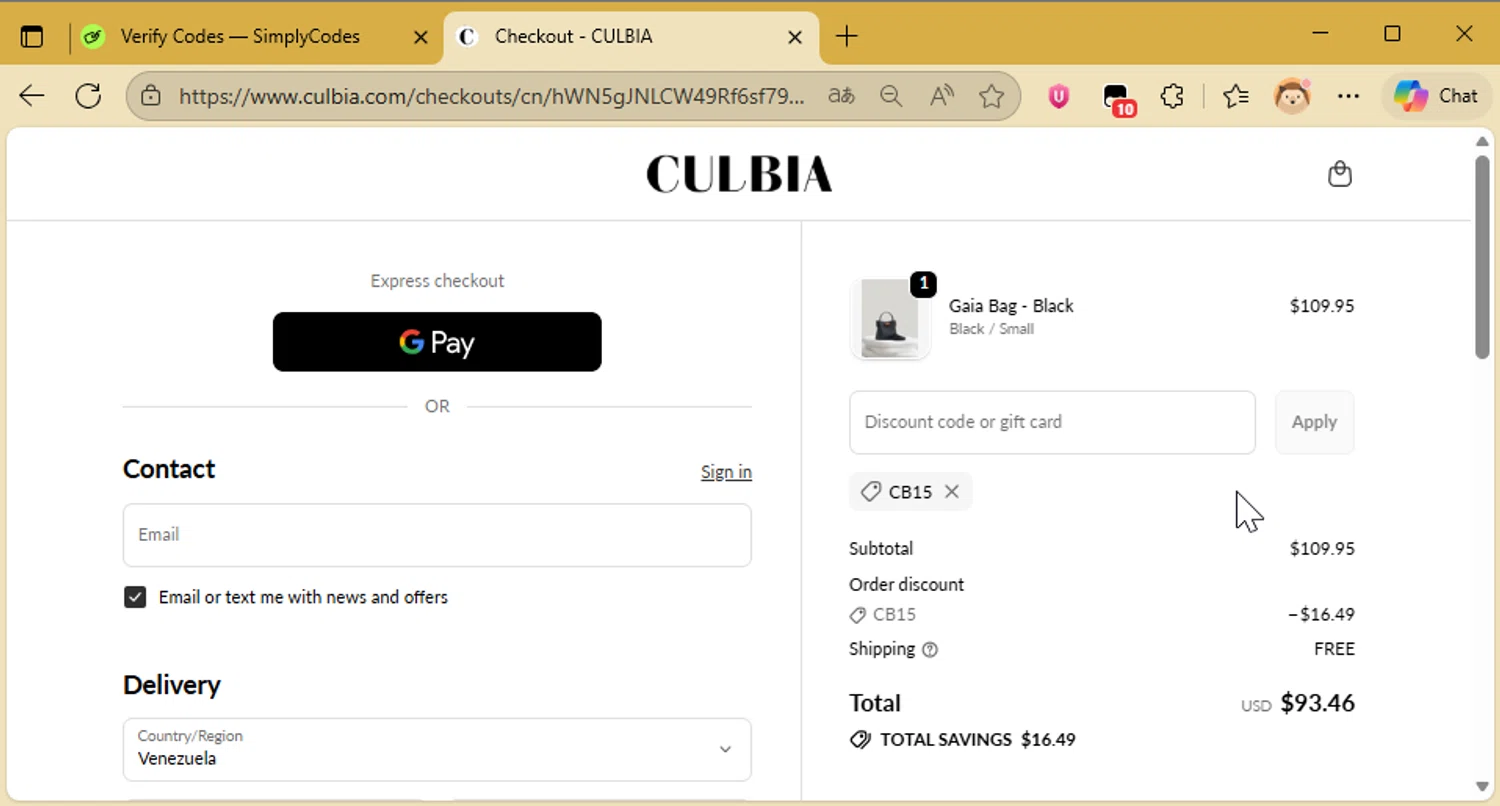Click the Gaia Bag - Black title

pyautogui.click(x=1011, y=306)
